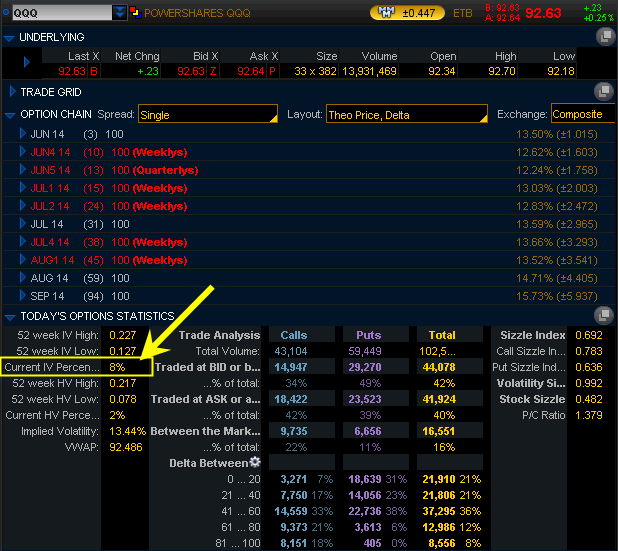Click the Underlying section panel menu icon
This screenshot has height=551, width=618.
coord(604,37)
